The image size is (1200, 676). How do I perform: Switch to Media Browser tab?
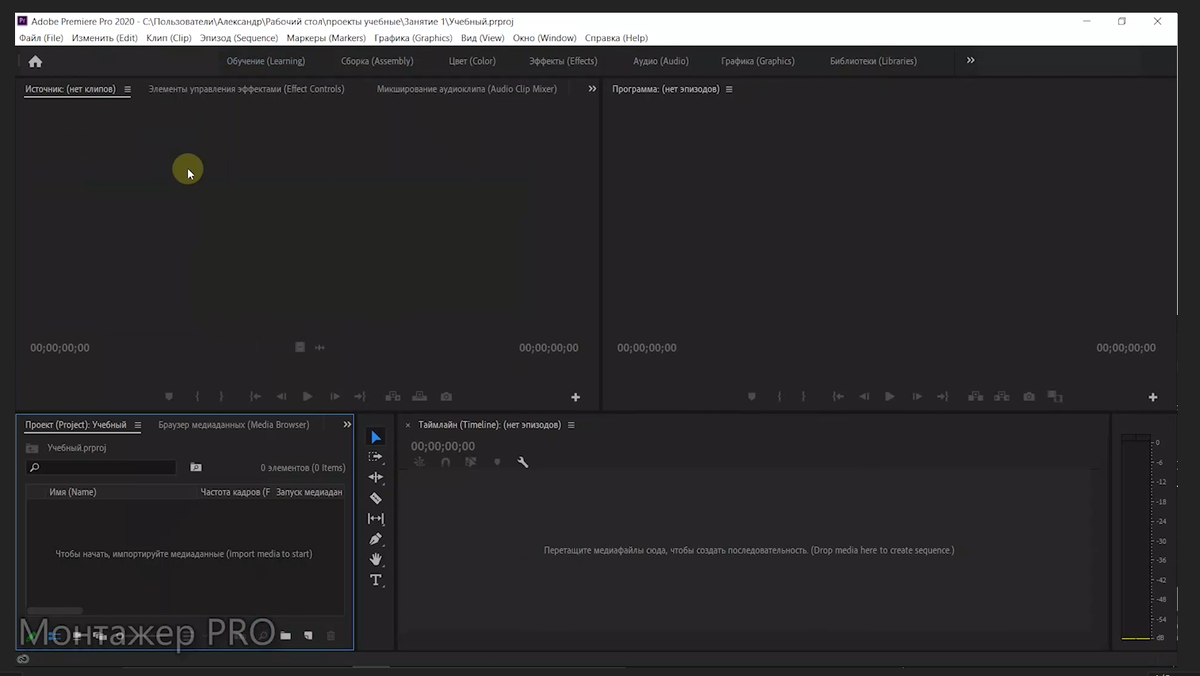[233, 425]
